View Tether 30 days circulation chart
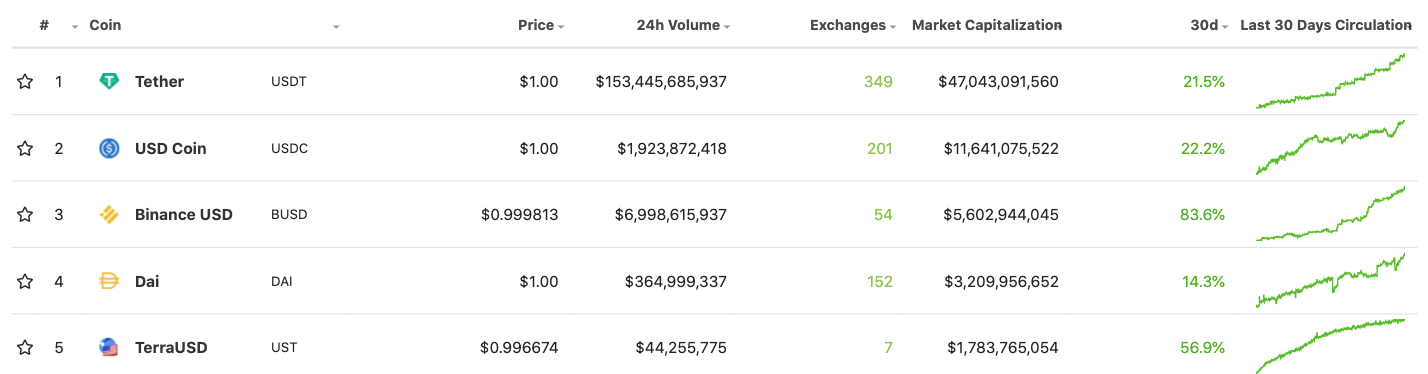The image size is (1428, 374). (1330, 81)
